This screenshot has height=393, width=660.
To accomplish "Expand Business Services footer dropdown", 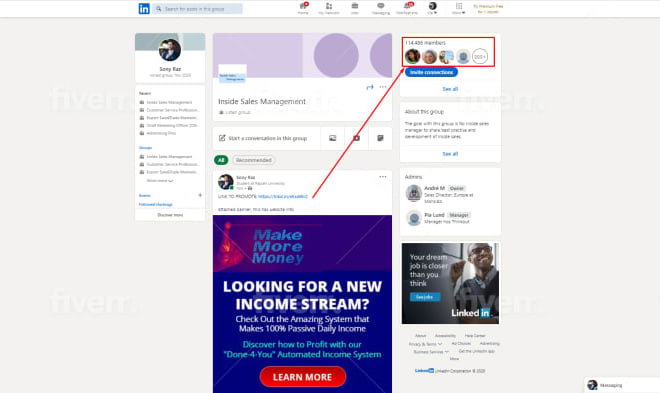I will 431,352.
